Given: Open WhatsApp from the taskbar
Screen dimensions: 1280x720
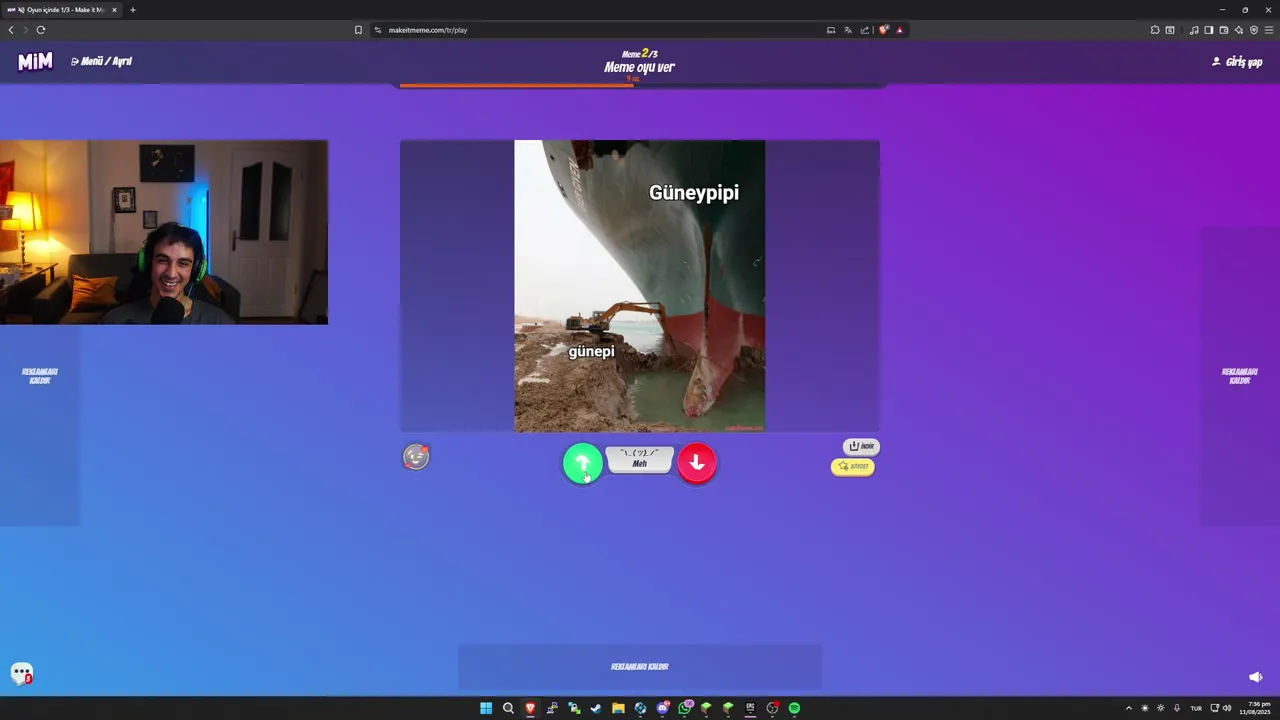Looking at the screenshot, I should tap(685, 708).
